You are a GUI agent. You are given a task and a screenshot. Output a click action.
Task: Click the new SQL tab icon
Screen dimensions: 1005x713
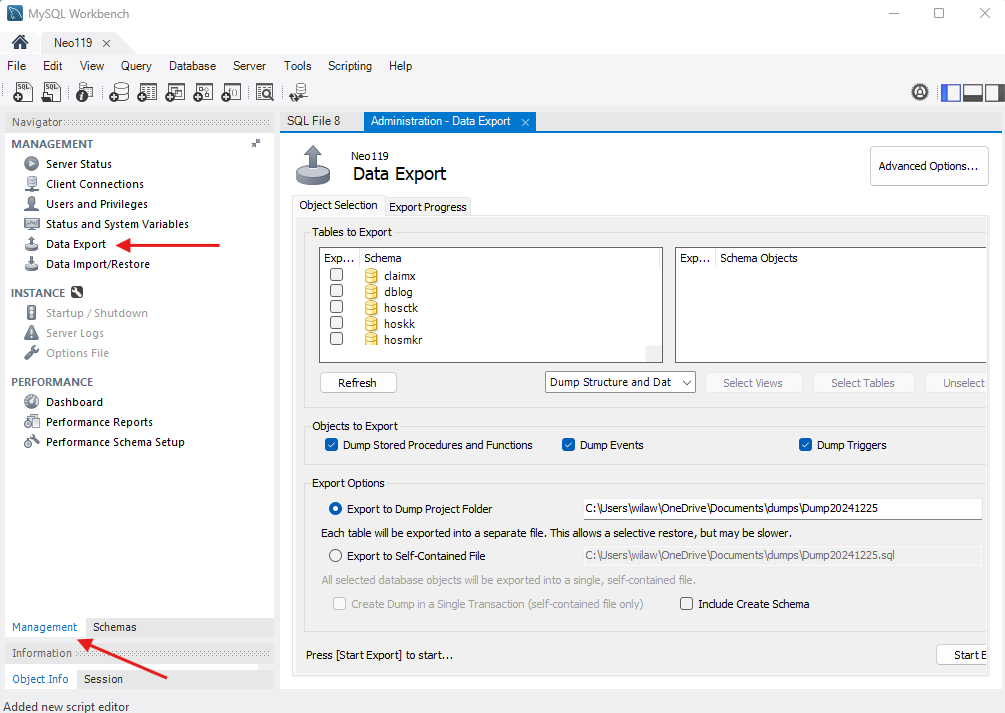point(23,93)
